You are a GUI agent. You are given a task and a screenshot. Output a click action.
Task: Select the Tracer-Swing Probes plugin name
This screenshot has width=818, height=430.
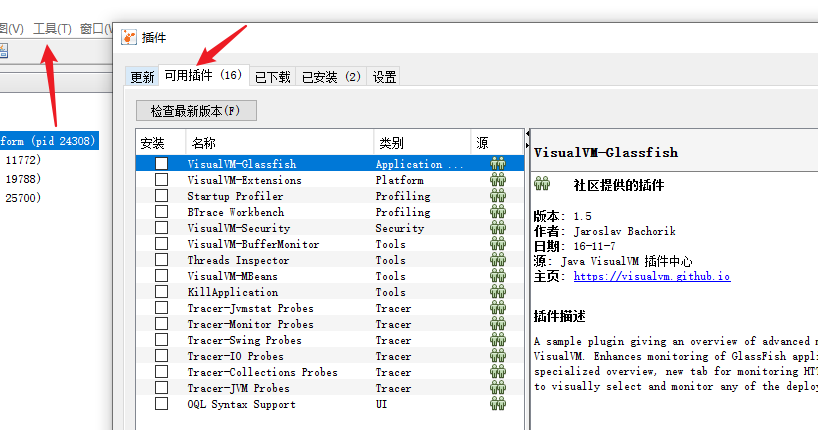coord(244,340)
